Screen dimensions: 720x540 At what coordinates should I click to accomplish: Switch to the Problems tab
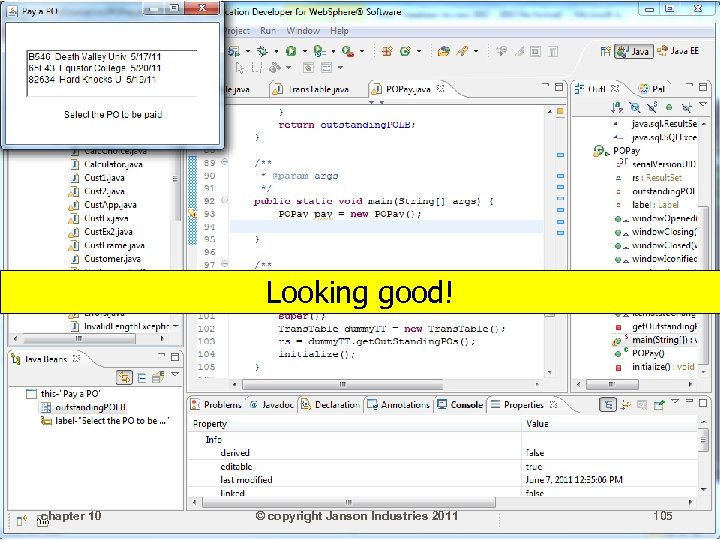[216, 405]
